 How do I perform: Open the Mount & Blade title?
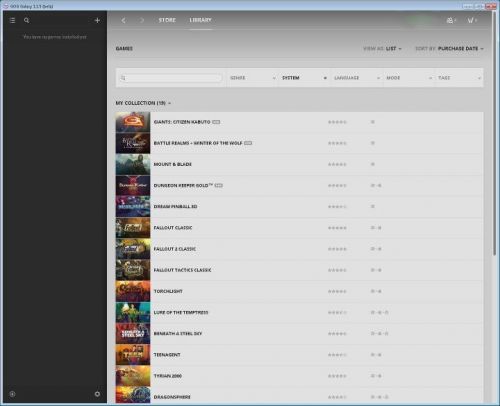[x=173, y=164]
